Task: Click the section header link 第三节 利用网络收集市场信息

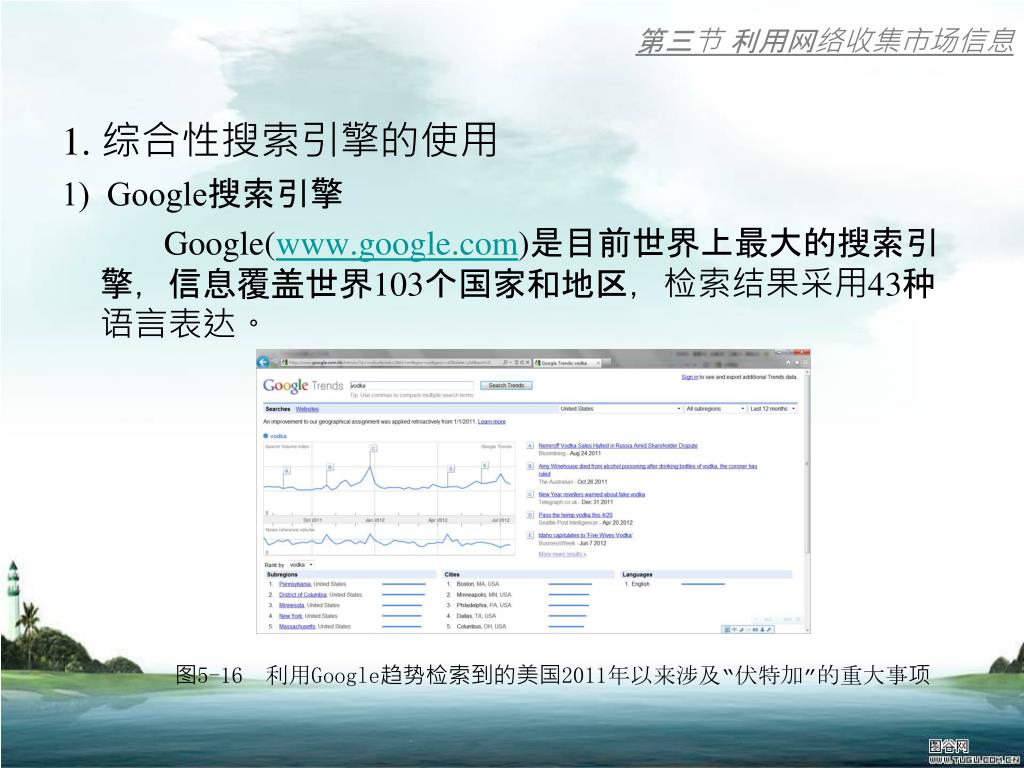Action: point(825,41)
